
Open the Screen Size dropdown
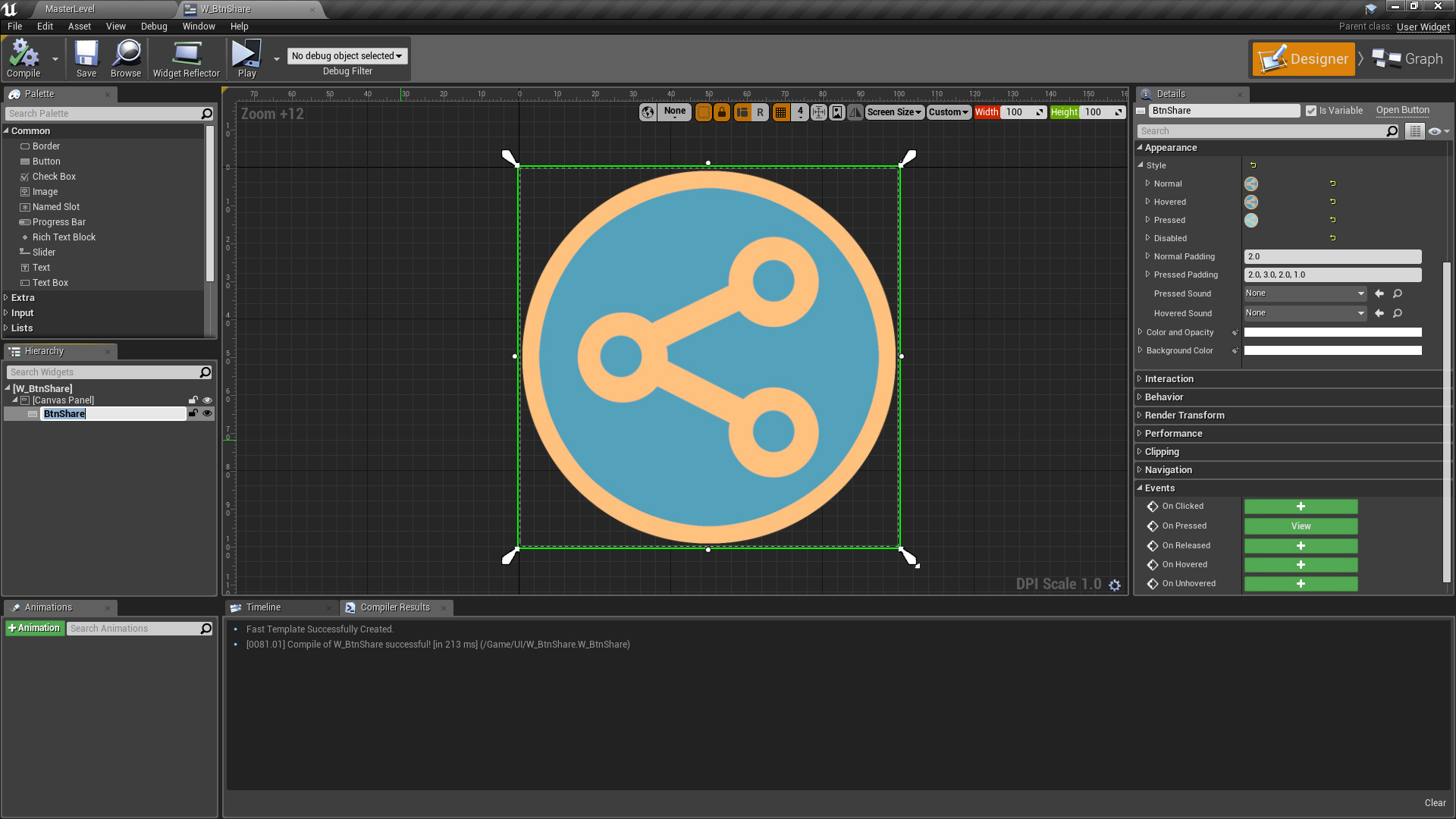click(894, 112)
